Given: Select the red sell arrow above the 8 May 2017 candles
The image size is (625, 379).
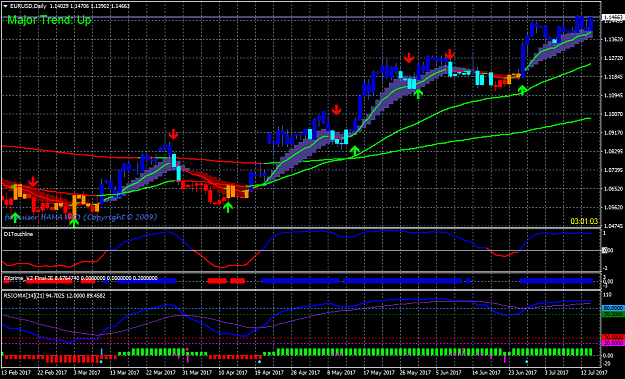Looking at the screenshot, I should tap(336, 110).
